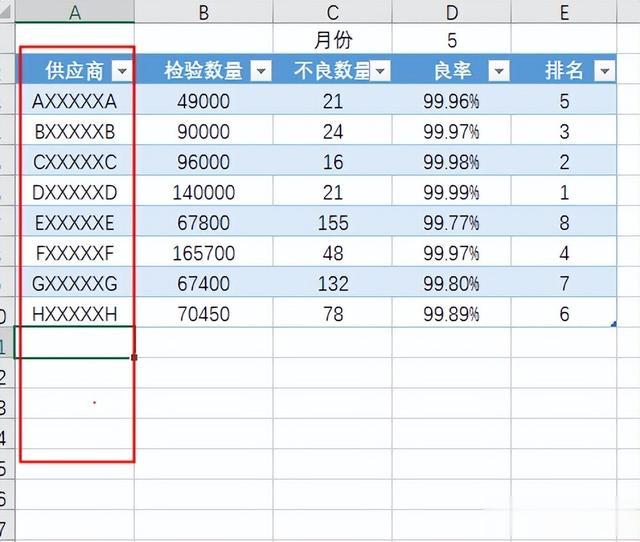Select yield cell 99.77%
The height and width of the screenshot is (542, 640).
(x=451, y=222)
